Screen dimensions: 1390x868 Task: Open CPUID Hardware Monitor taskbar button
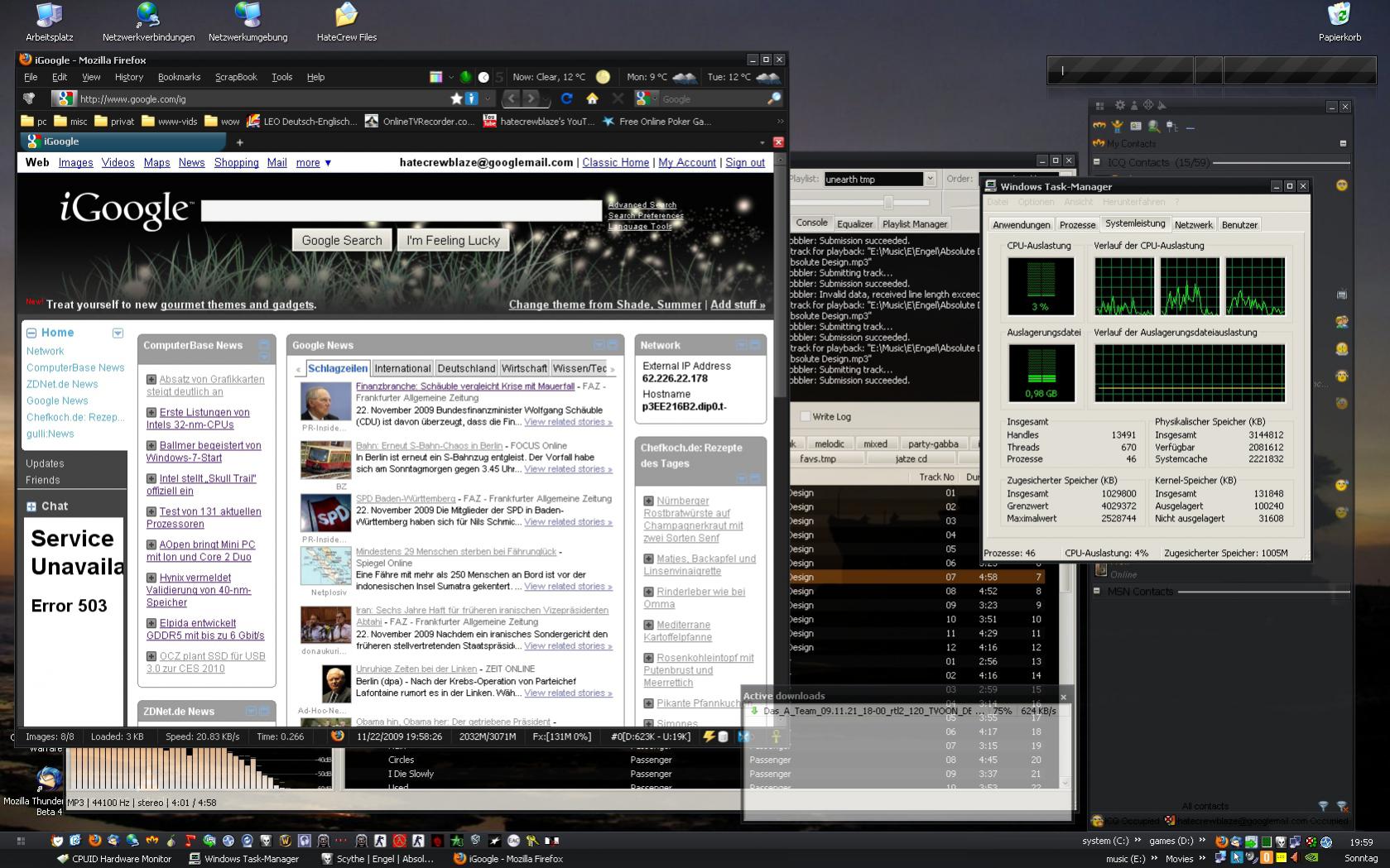[x=114, y=859]
